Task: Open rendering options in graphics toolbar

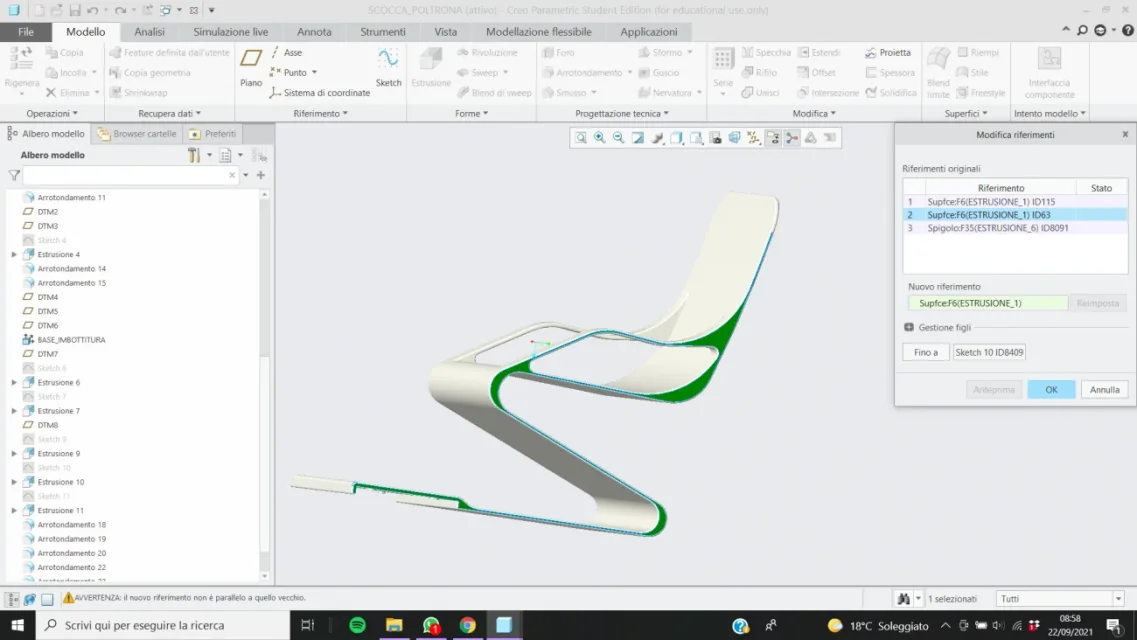Action: pos(658,138)
